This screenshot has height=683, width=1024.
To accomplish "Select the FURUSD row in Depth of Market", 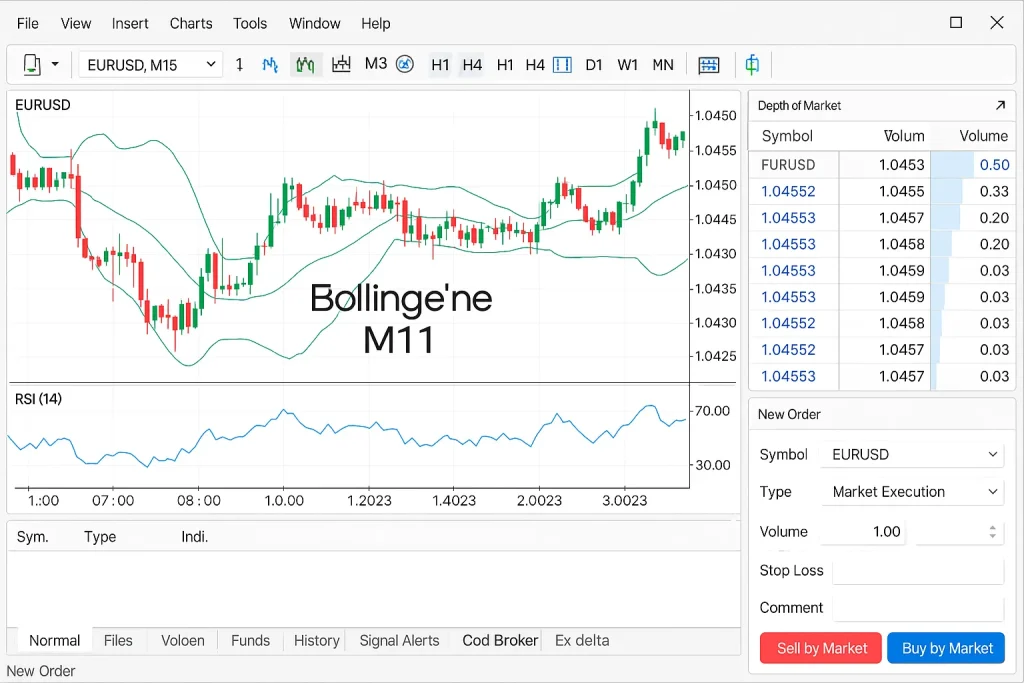I will 882,165.
